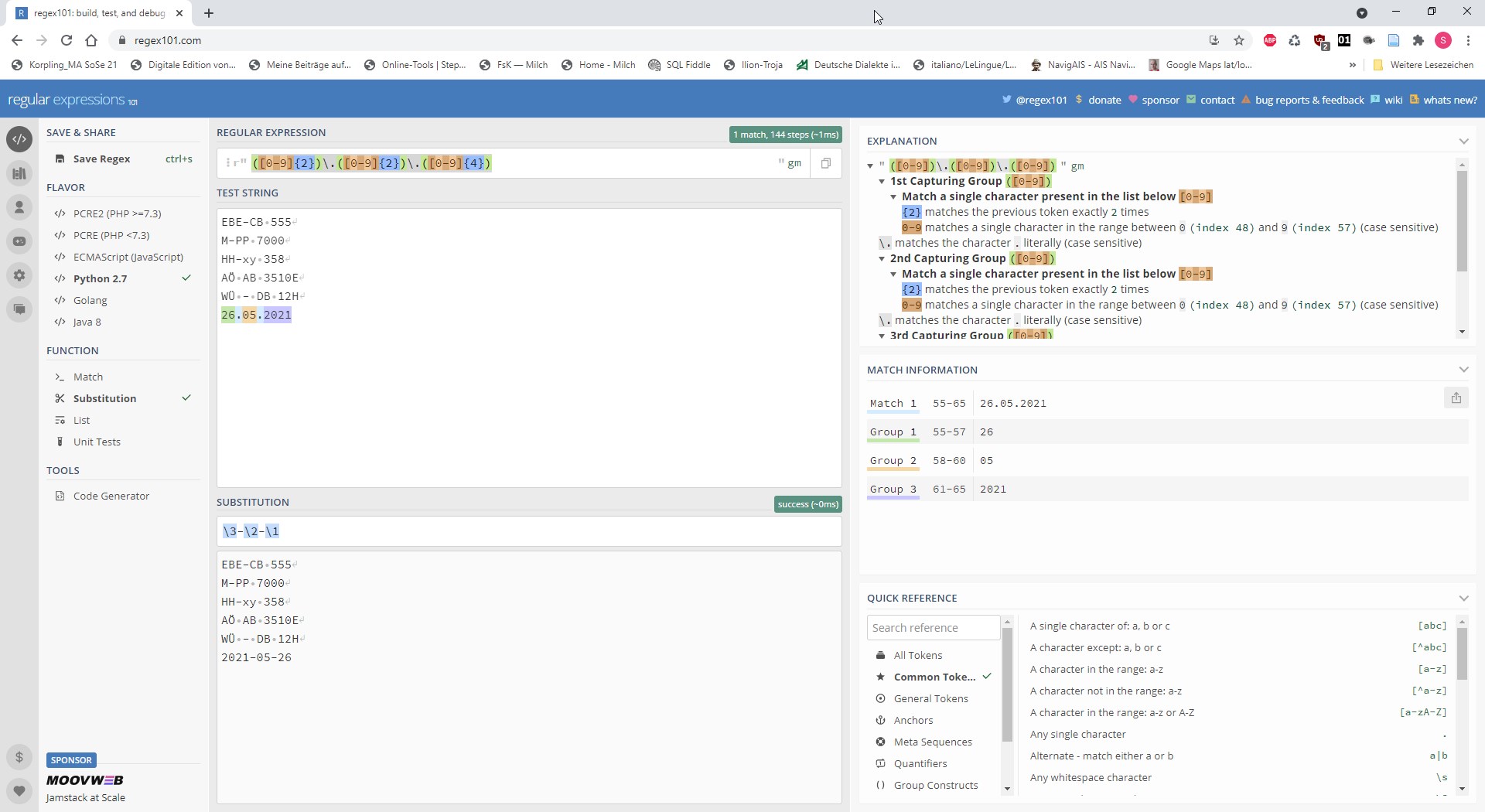
Task: Collapse 1st Capturing Group node
Action: click(882, 181)
